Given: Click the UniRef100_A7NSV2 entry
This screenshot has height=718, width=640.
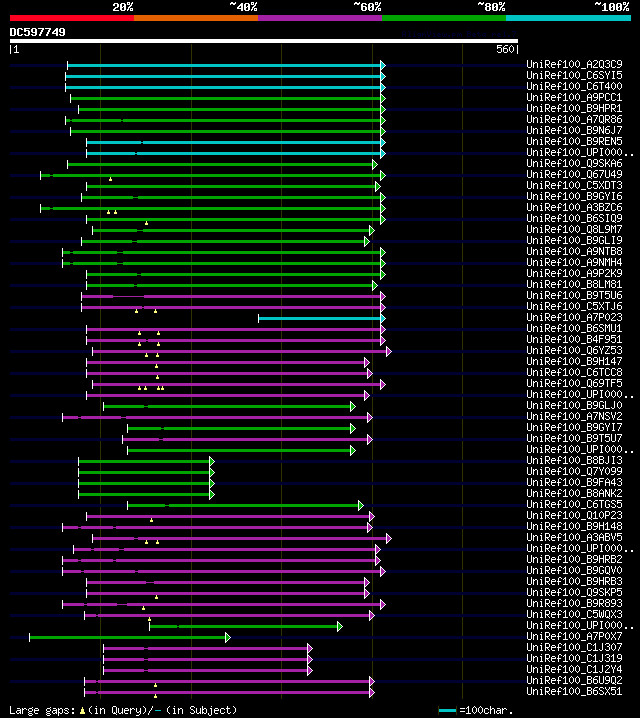Looking at the screenshot, I should pyautogui.click(x=574, y=416).
